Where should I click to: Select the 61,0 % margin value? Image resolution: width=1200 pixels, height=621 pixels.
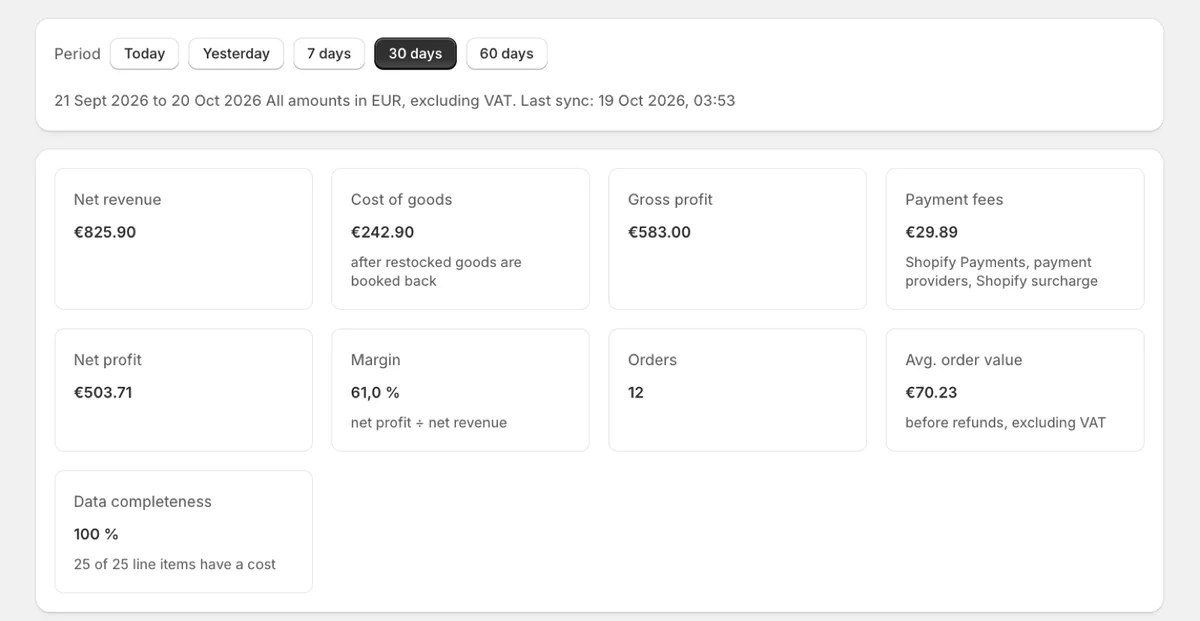pyautogui.click(x=375, y=392)
